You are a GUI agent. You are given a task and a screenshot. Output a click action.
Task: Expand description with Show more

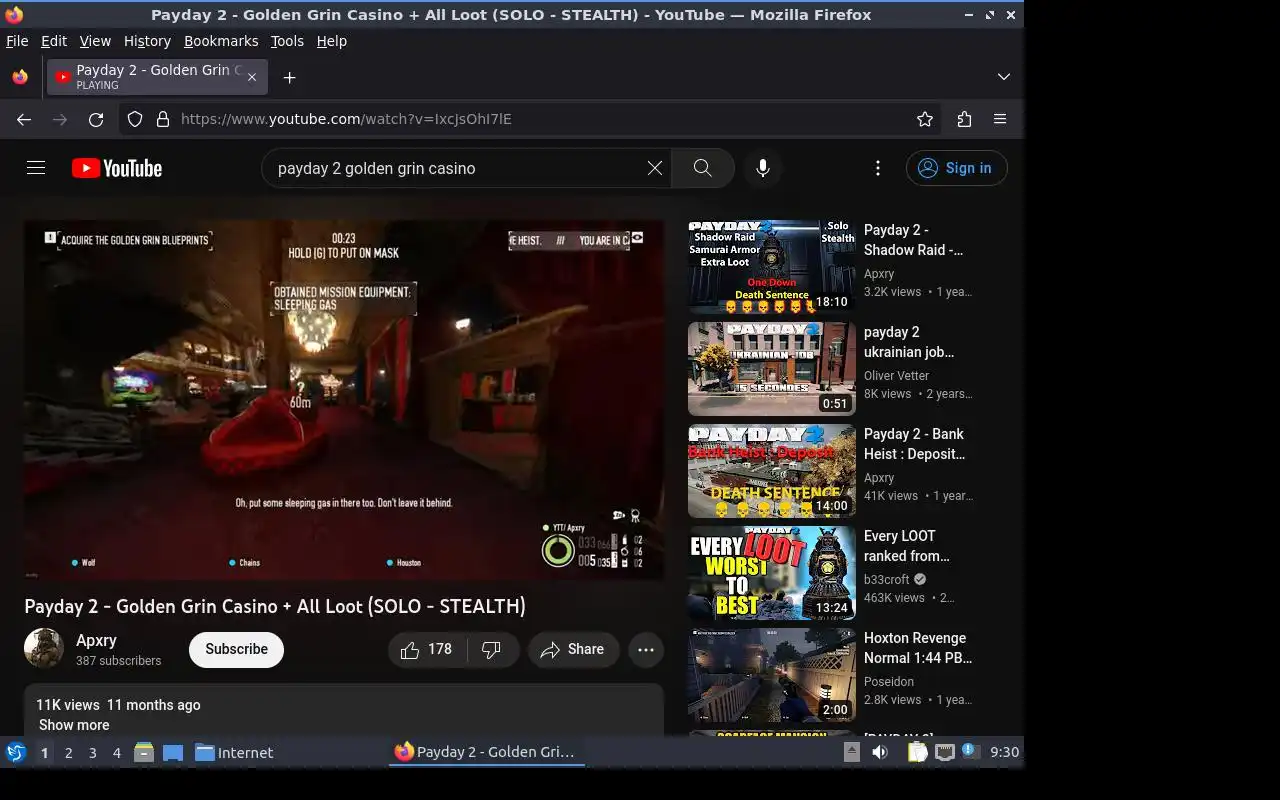(x=74, y=725)
